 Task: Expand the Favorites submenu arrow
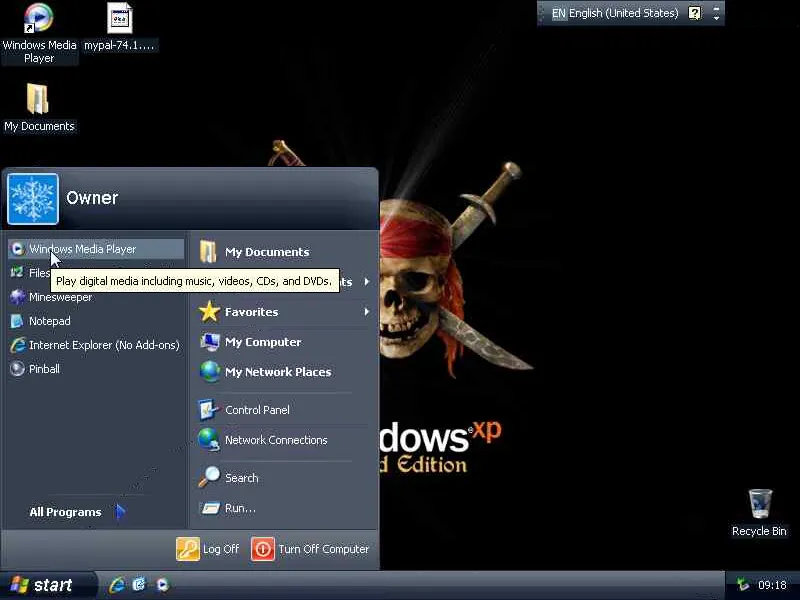coord(366,312)
